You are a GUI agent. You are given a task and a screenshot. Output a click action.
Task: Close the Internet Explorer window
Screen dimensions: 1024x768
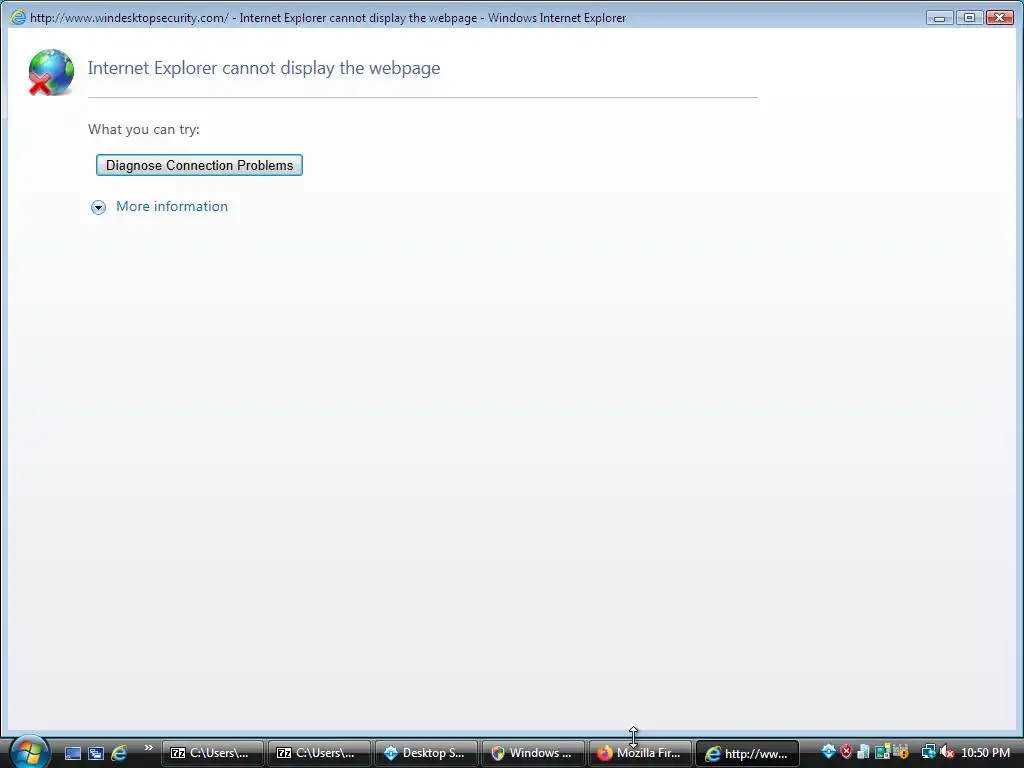click(999, 18)
